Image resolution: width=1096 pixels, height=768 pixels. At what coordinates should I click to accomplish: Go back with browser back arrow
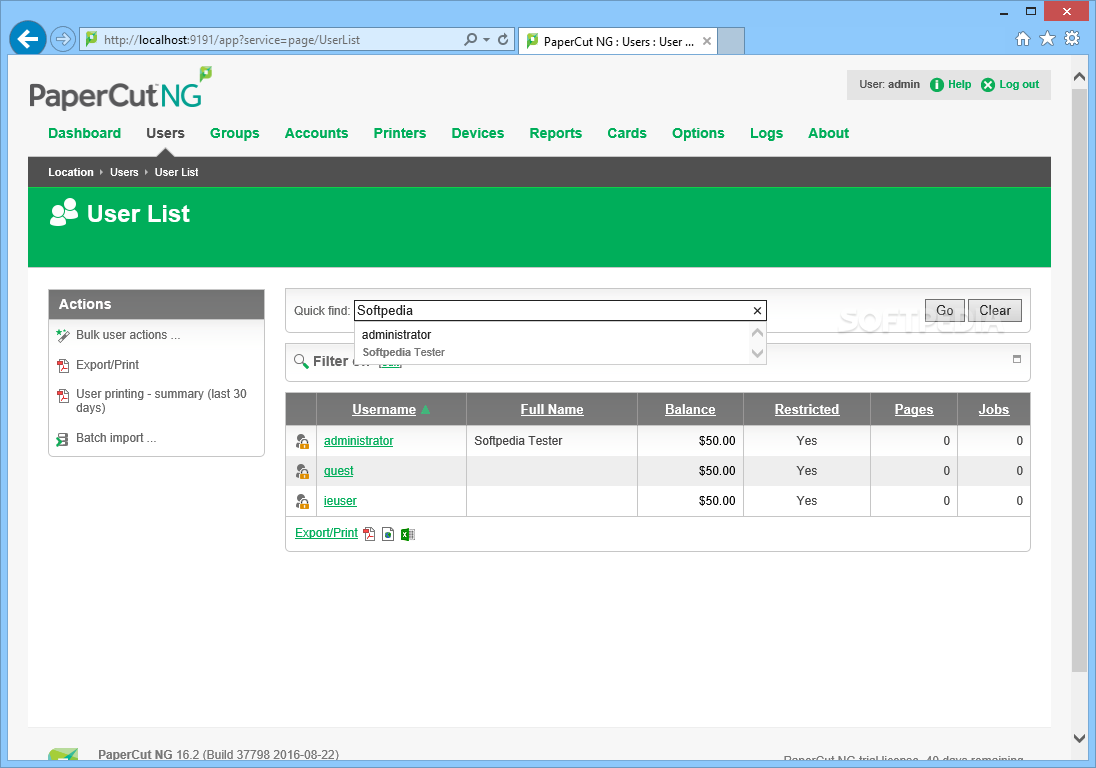coord(28,38)
